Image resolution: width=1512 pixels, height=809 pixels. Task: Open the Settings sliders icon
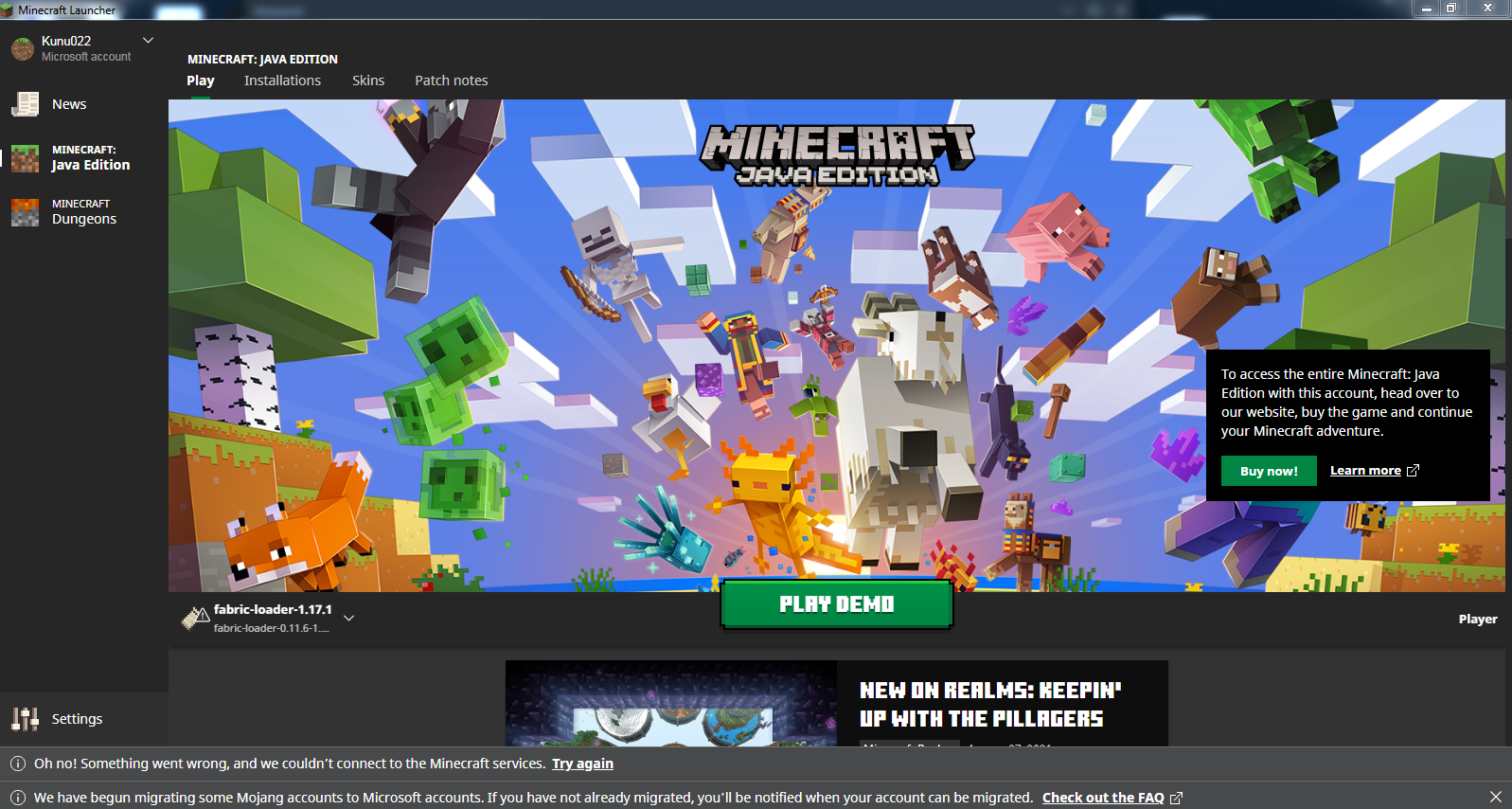tap(25, 719)
